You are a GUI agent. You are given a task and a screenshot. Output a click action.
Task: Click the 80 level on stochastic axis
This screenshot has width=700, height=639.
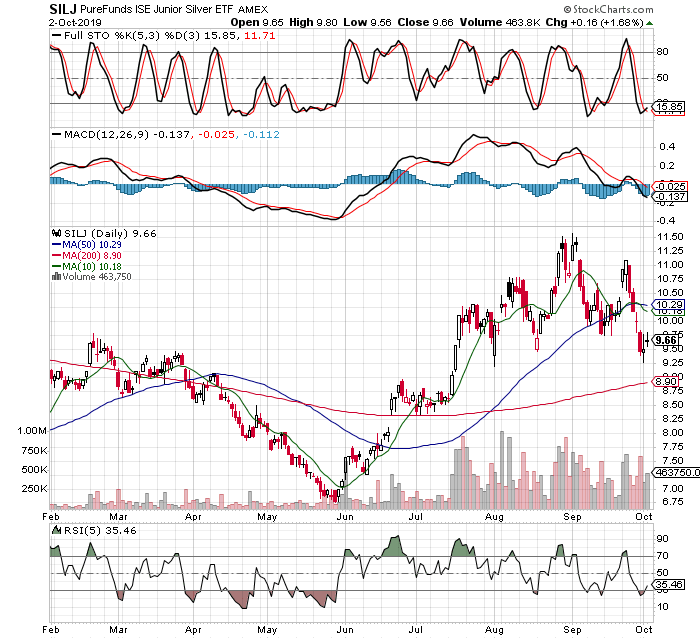click(x=662, y=52)
